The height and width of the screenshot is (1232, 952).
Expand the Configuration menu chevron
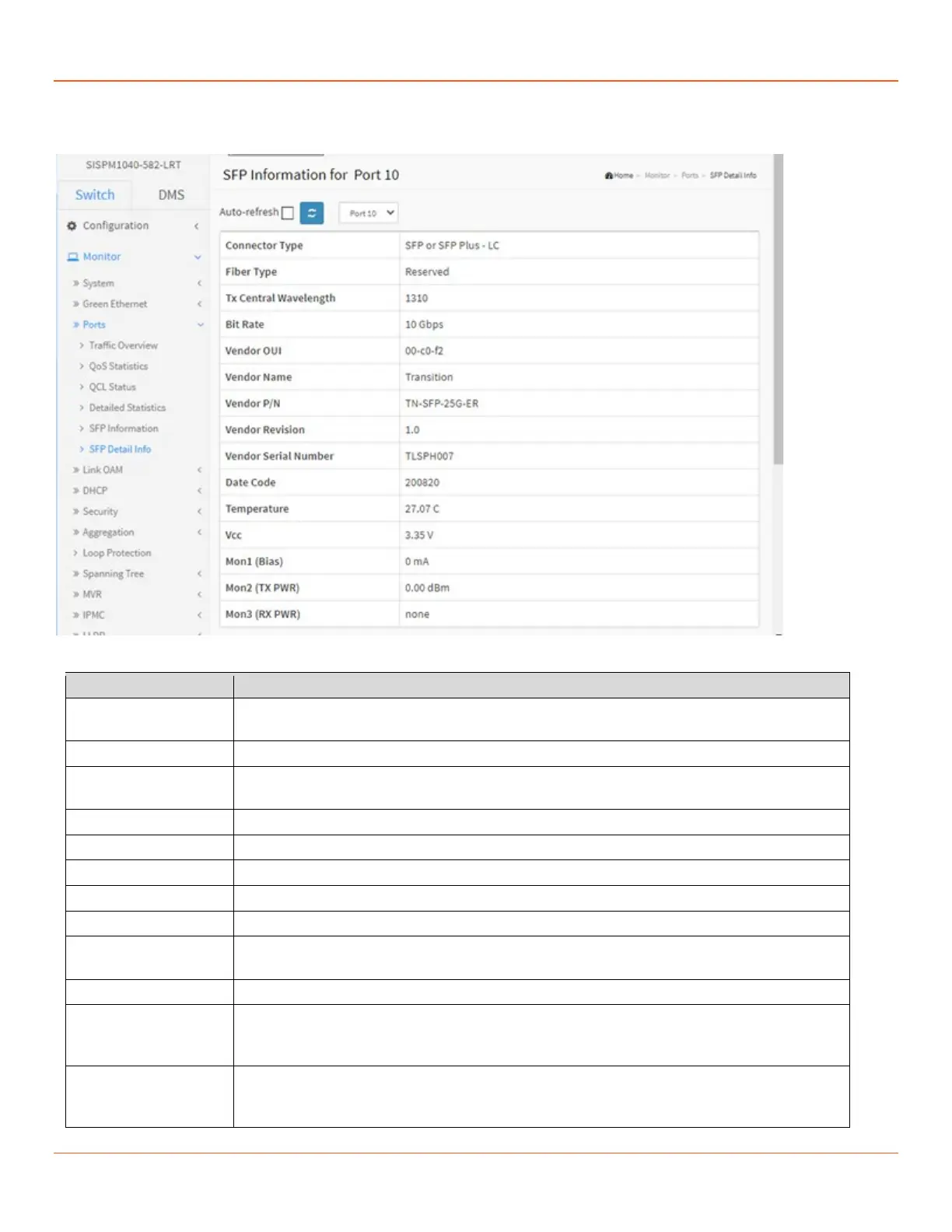[x=197, y=226]
